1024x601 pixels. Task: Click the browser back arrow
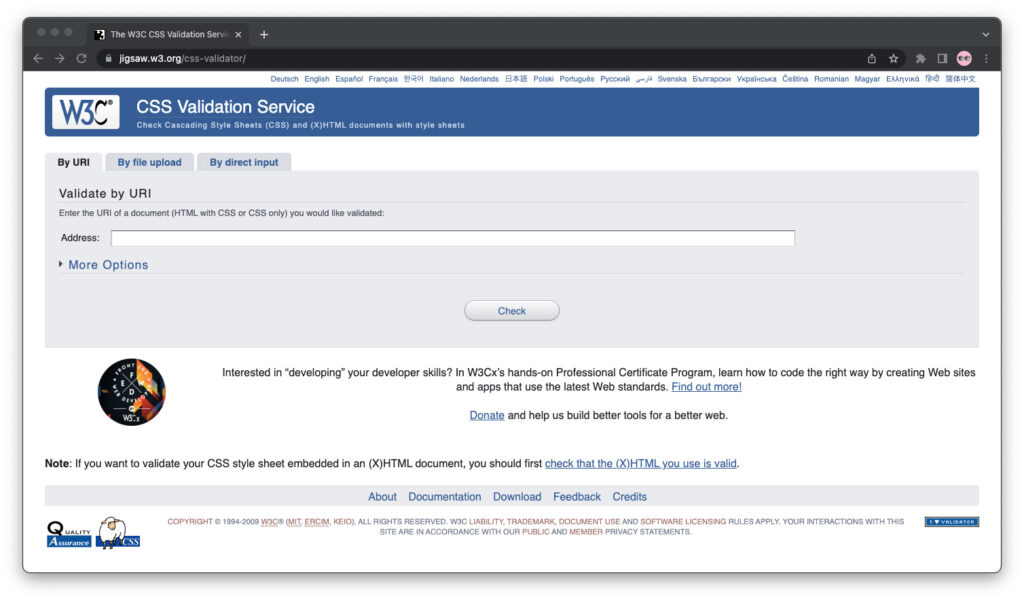[x=39, y=59]
